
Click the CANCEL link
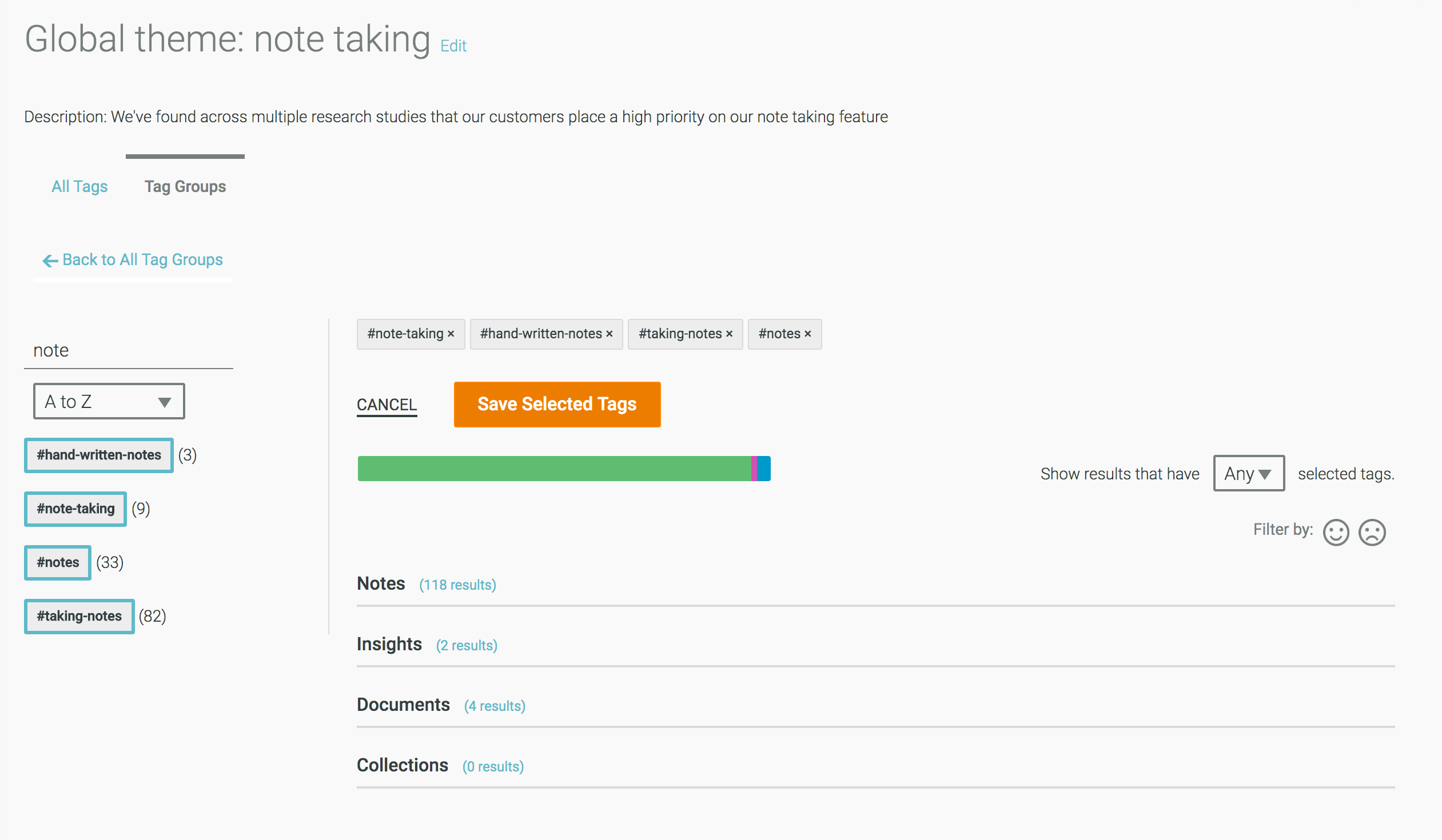coord(387,405)
